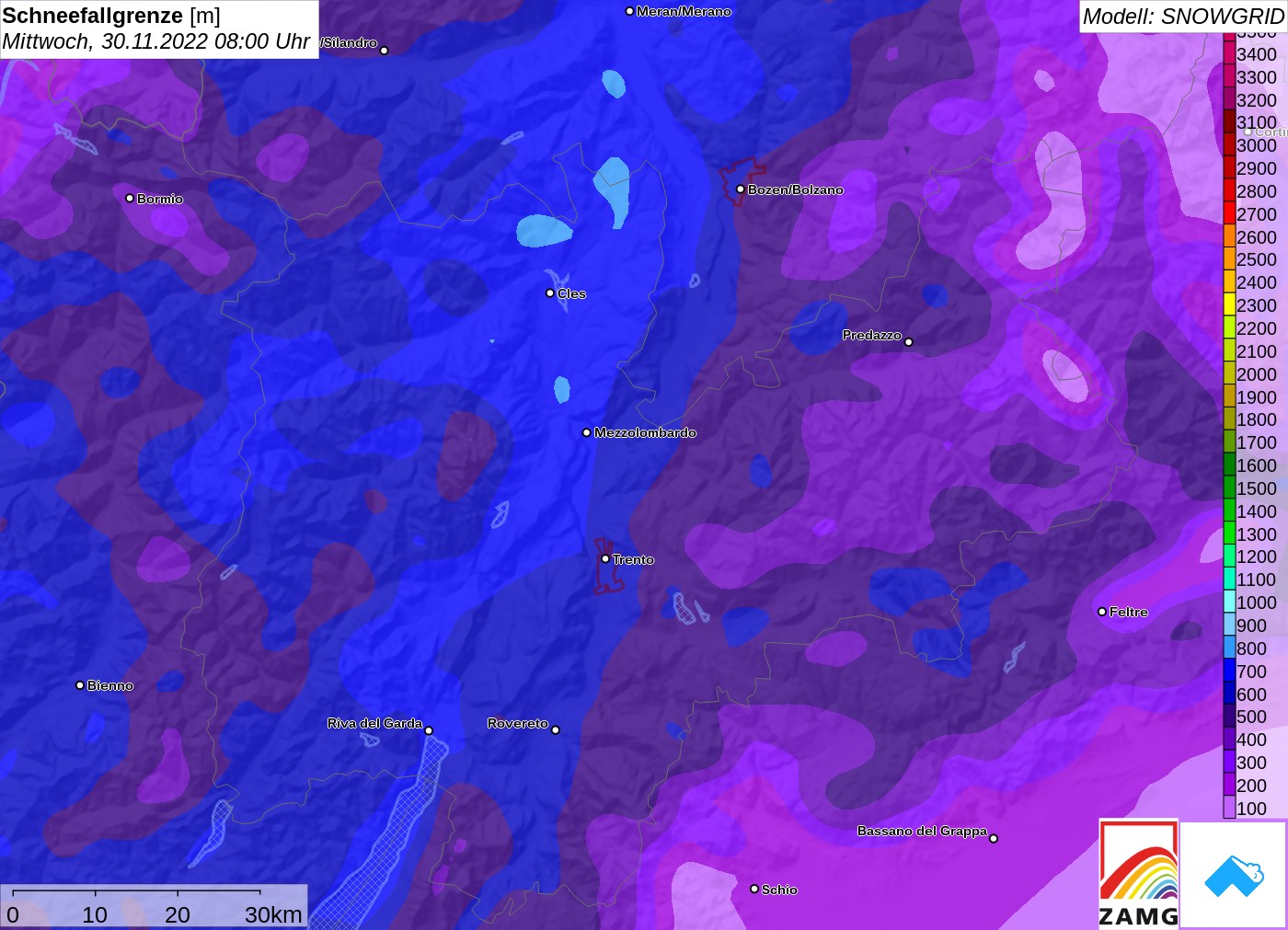This screenshot has height=930, width=1288.
Task: Click the Modell: SNOWGRID label
Action: coord(1183,17)
